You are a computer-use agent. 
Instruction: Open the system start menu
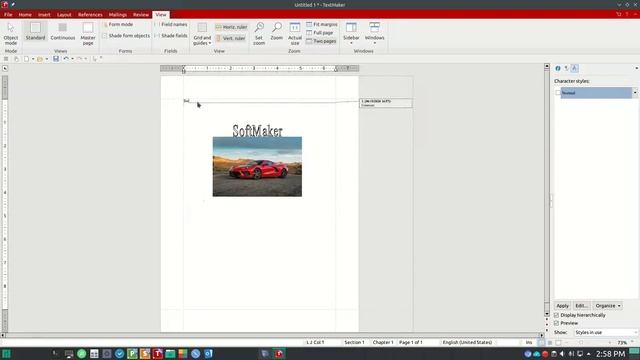[7, 353]
